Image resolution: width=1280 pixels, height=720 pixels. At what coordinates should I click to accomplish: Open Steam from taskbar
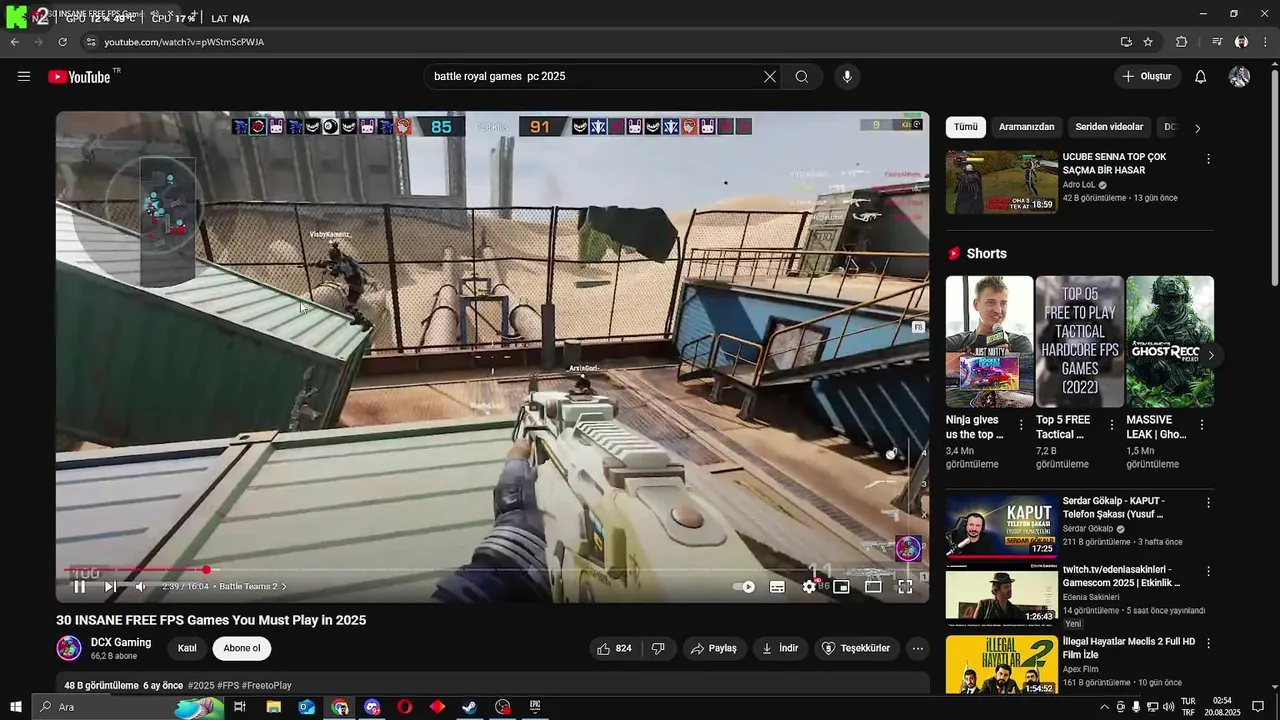469,707
